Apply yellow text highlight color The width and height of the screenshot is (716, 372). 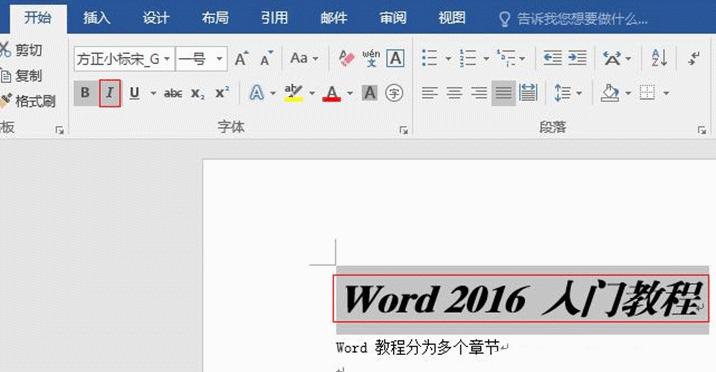293,93
